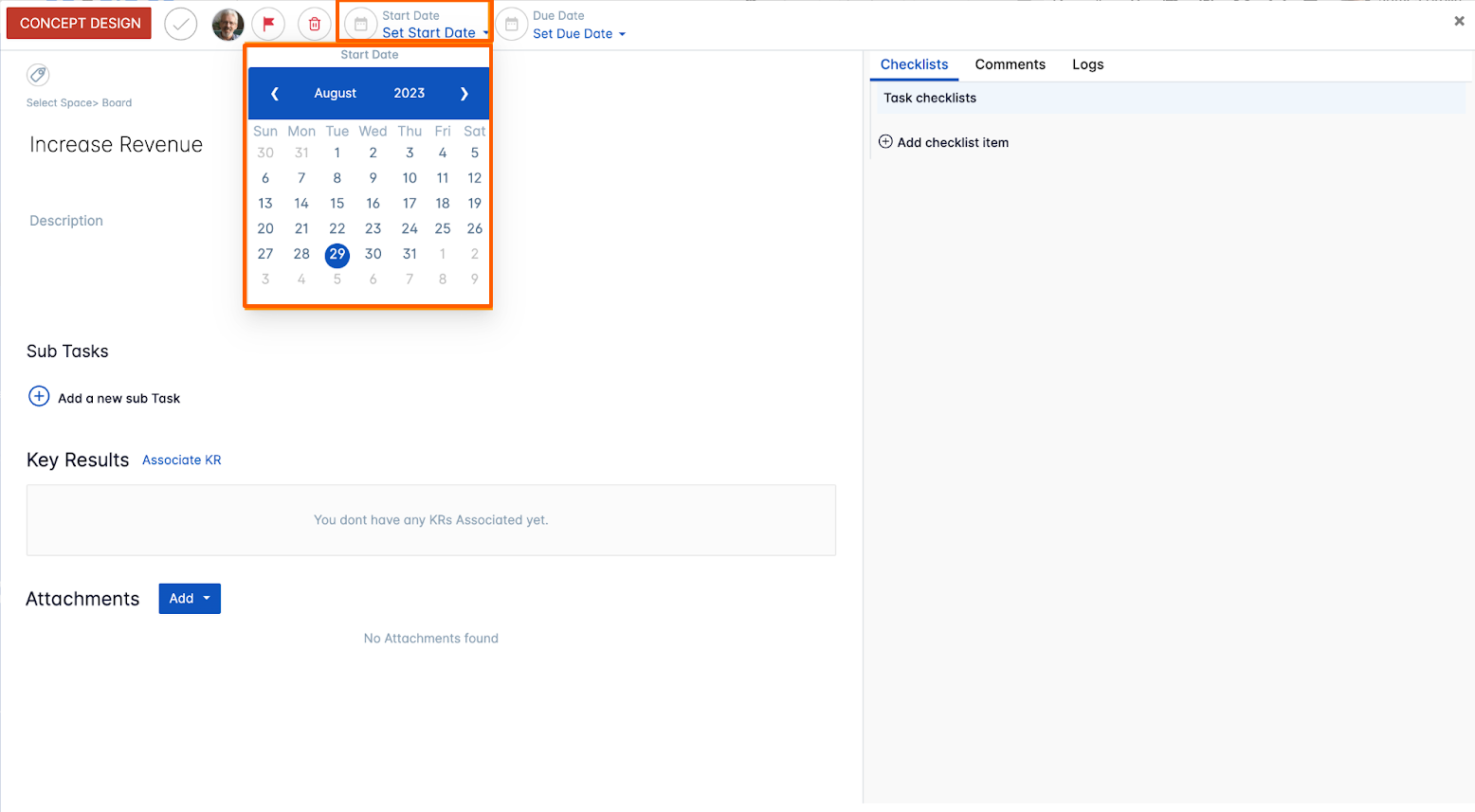Advance calendar to September with right chevron
This screenshot has width=1475, height=812.
464,93
